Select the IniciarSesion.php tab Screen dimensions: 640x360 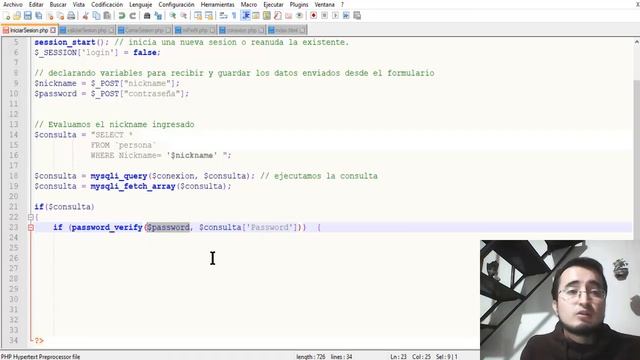[x=29, y=30]
